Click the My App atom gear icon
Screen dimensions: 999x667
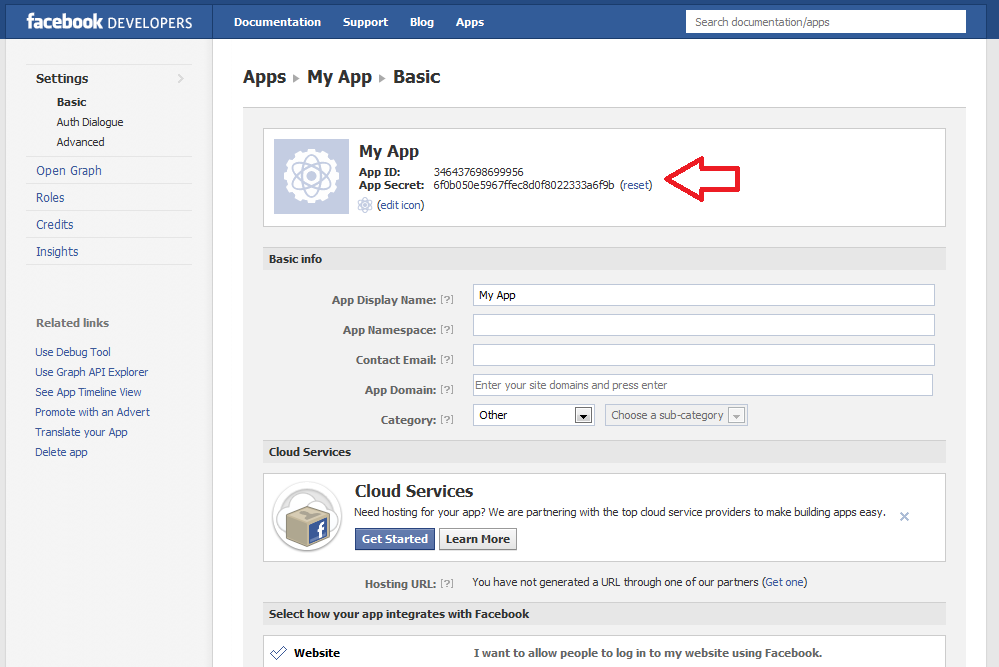point(312,176)
